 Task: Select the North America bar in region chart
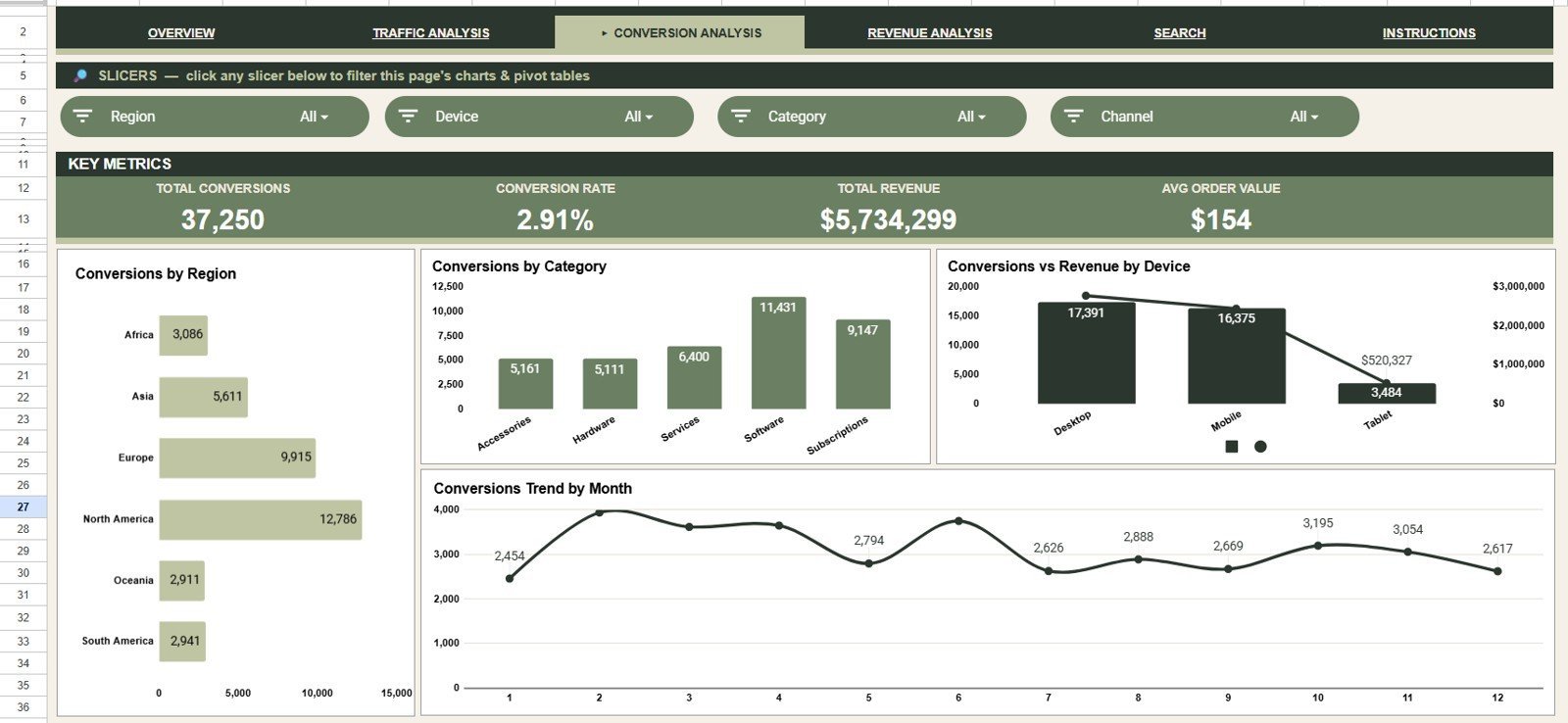point(261,519)
